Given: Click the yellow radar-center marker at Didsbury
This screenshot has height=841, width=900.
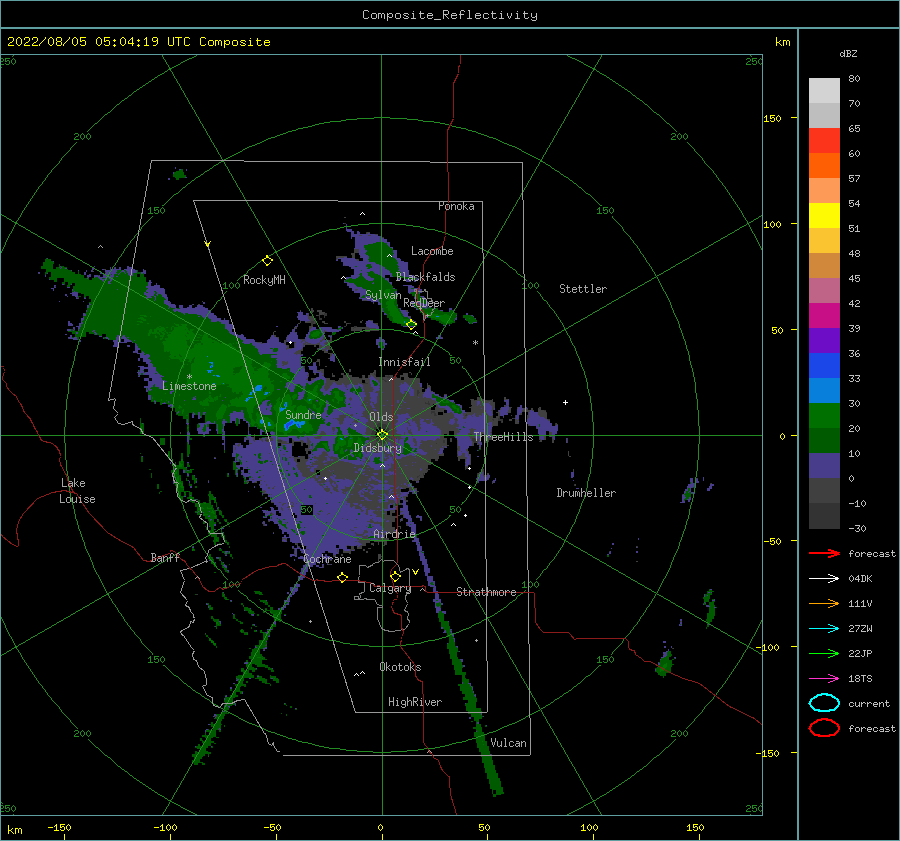Looking at the screenshot, I should click(x=382, y=435).
